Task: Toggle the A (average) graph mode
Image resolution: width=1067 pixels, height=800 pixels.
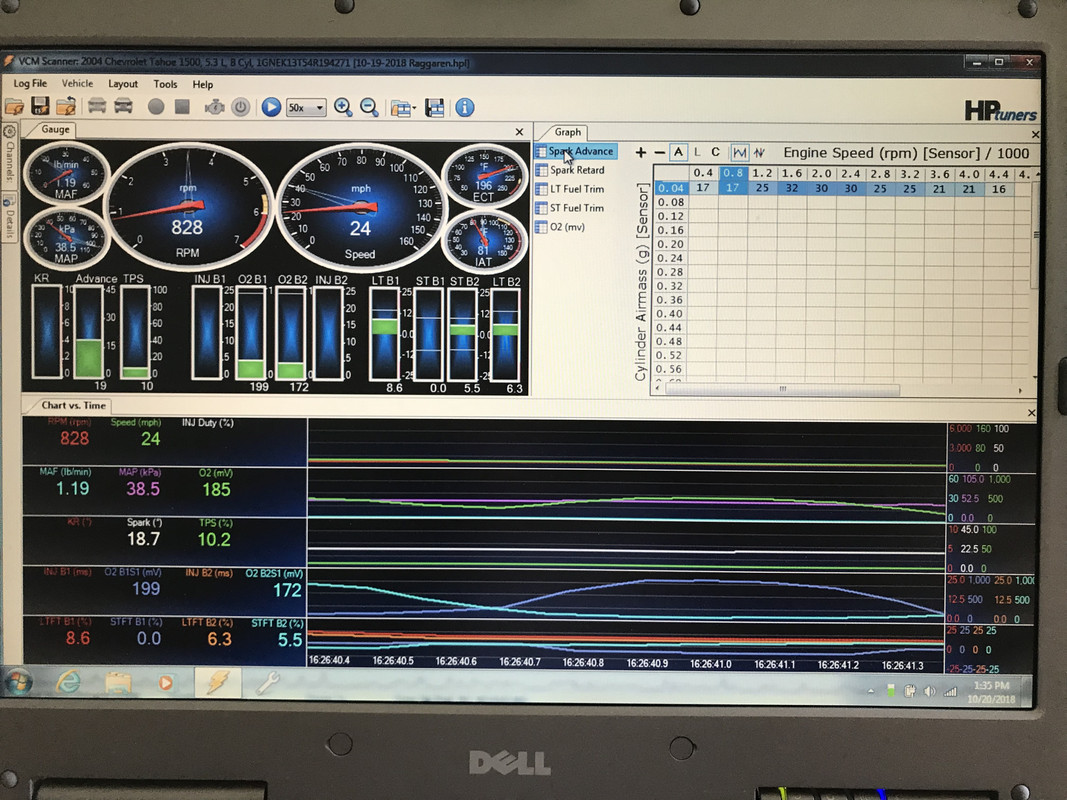Action: [678, 152]
